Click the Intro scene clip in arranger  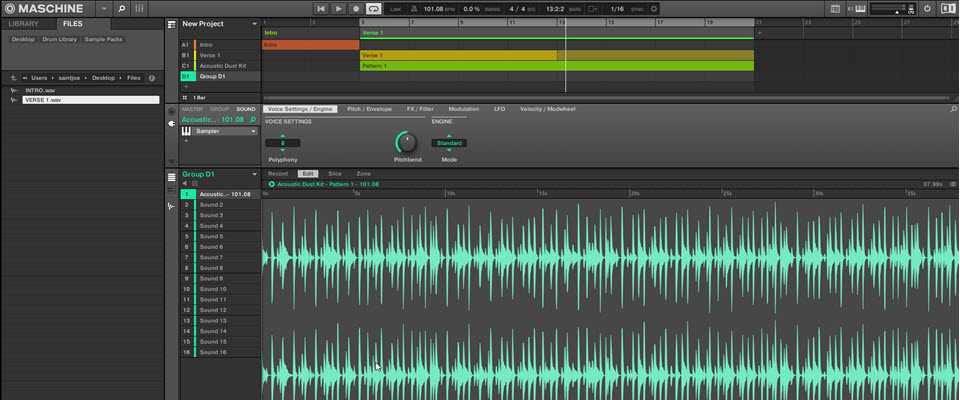(x=310, y=45)
